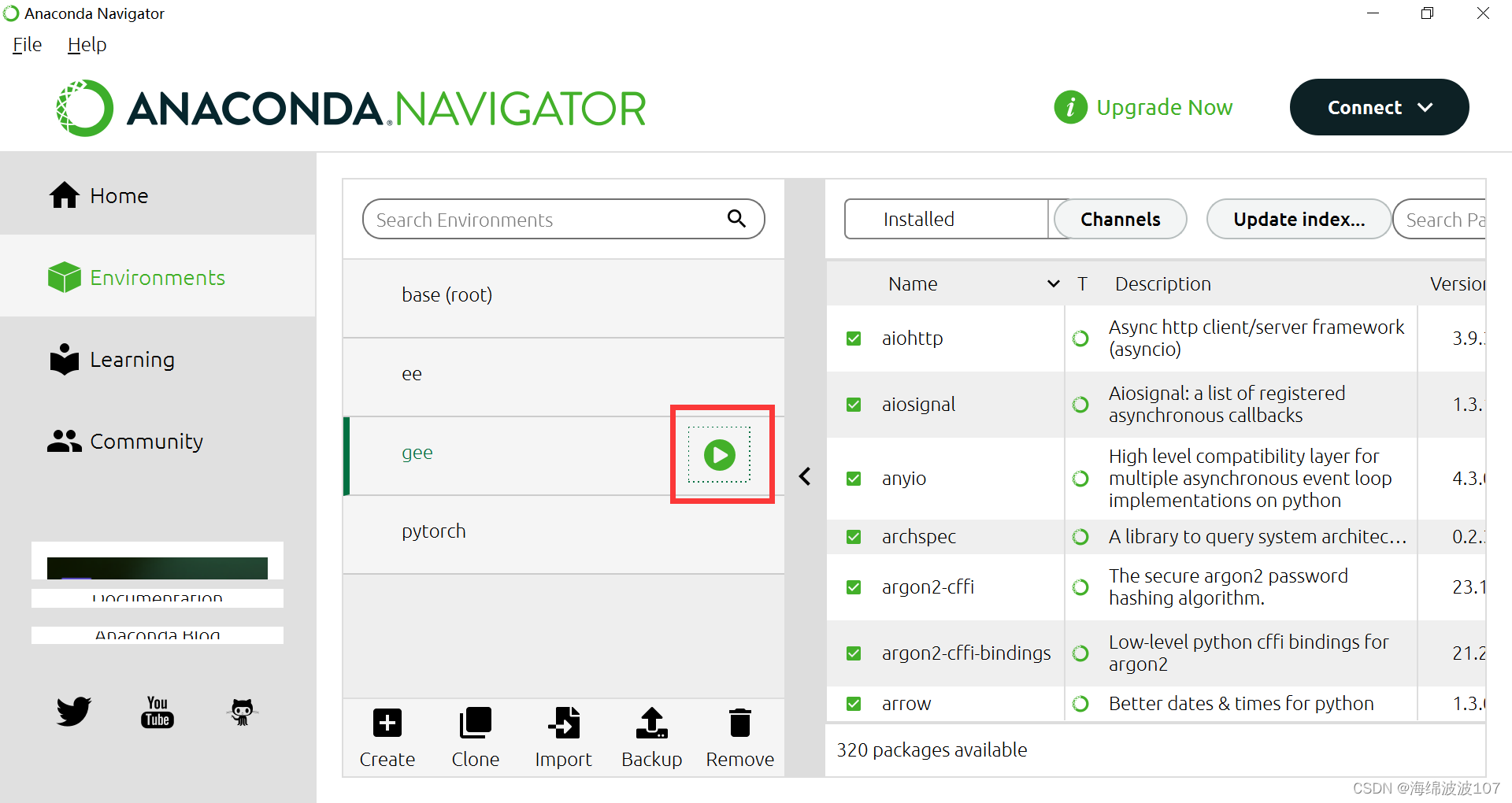Click the Description column header
Viewport: 1512px width, 803px height.
tap(1162, 283)
